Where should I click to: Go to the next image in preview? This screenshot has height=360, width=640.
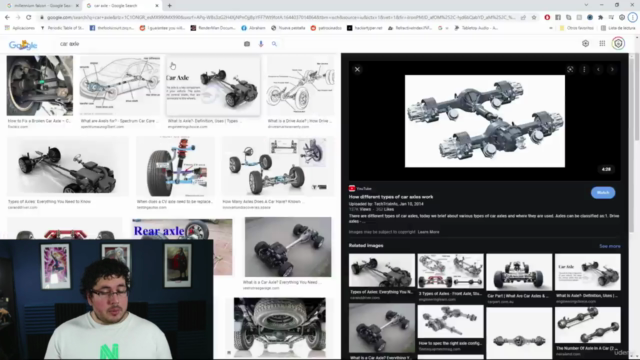612,69
